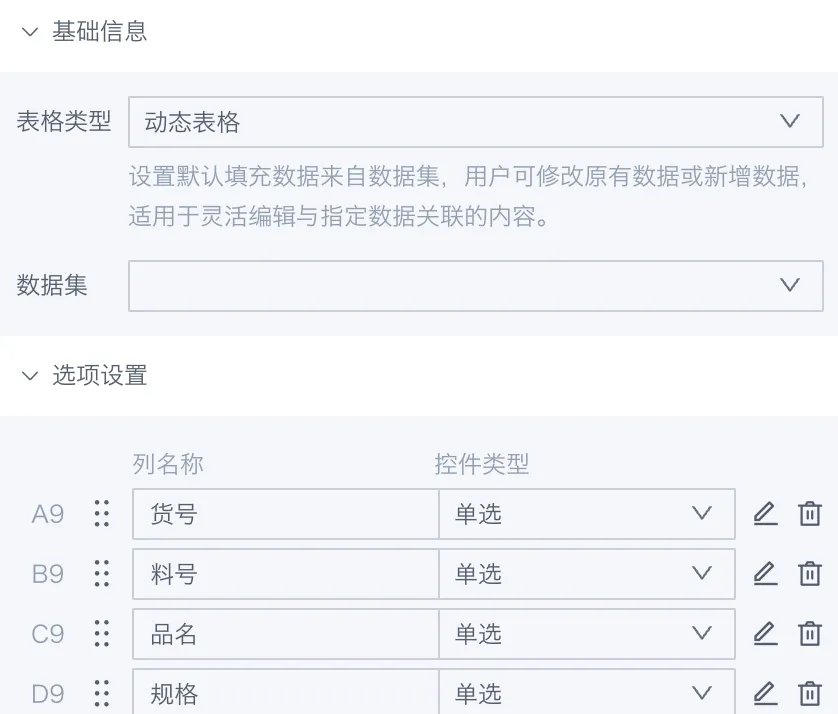
Task: Click the edit pencil icon for row D9
Action: pos(764,693)
